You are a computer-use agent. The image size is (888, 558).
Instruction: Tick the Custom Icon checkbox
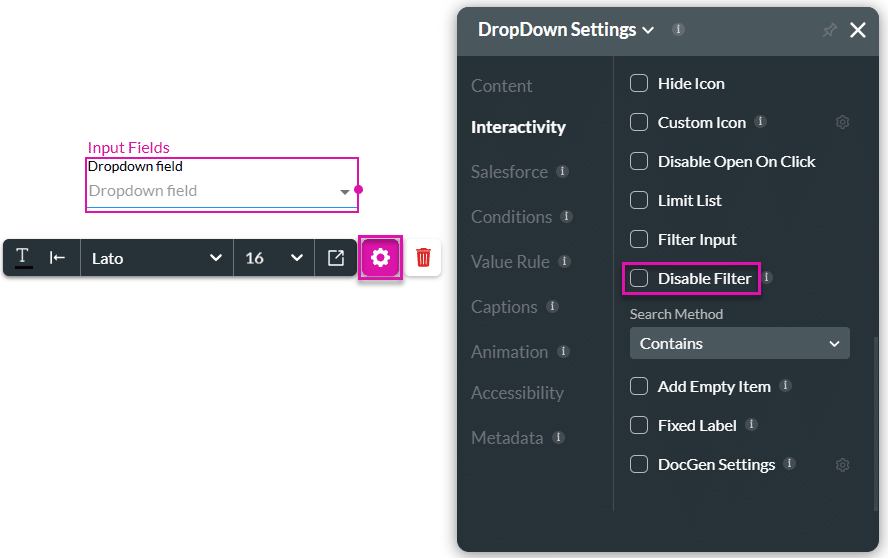(x=639, y=122)
